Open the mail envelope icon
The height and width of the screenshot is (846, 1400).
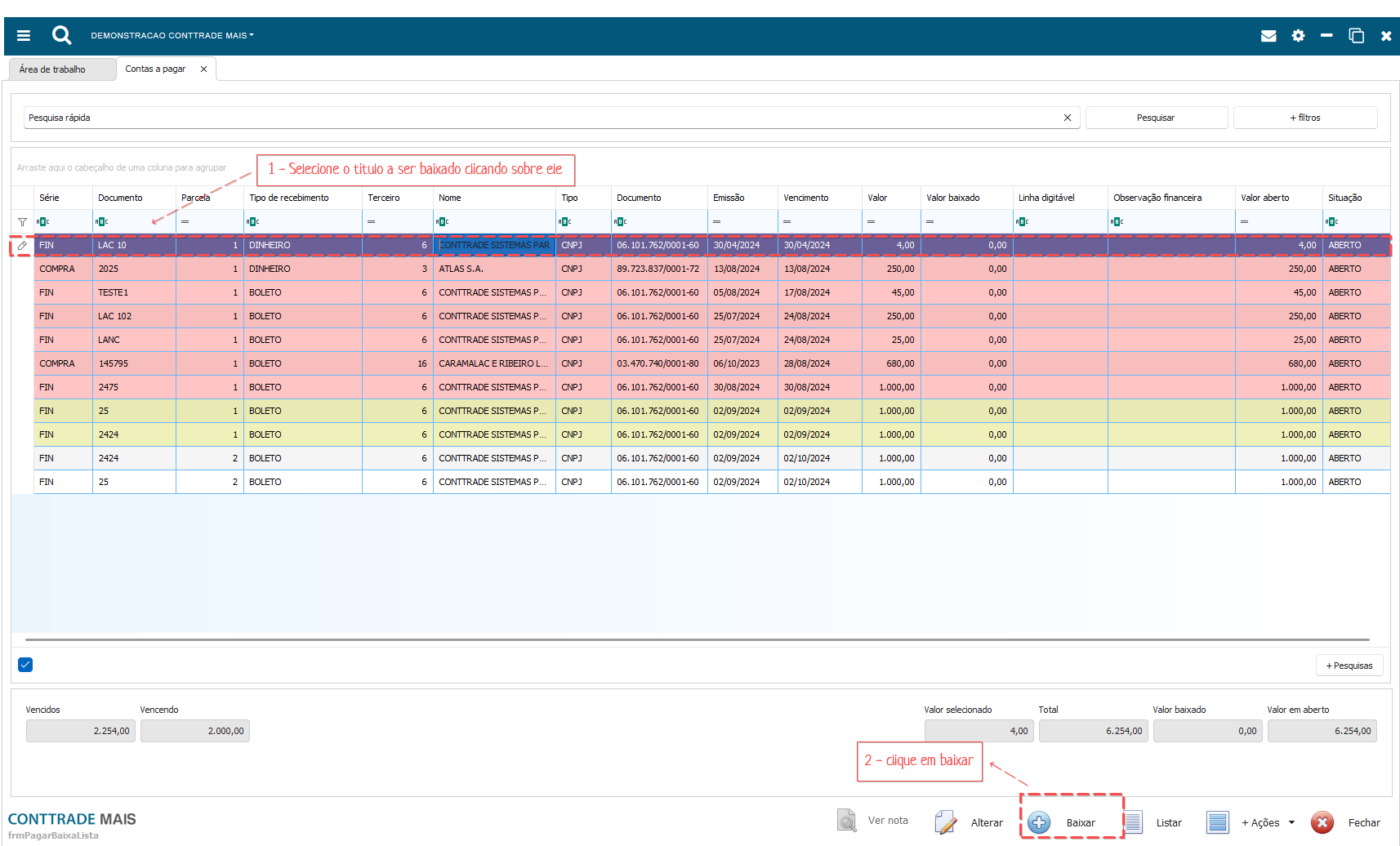(1268, 36)
